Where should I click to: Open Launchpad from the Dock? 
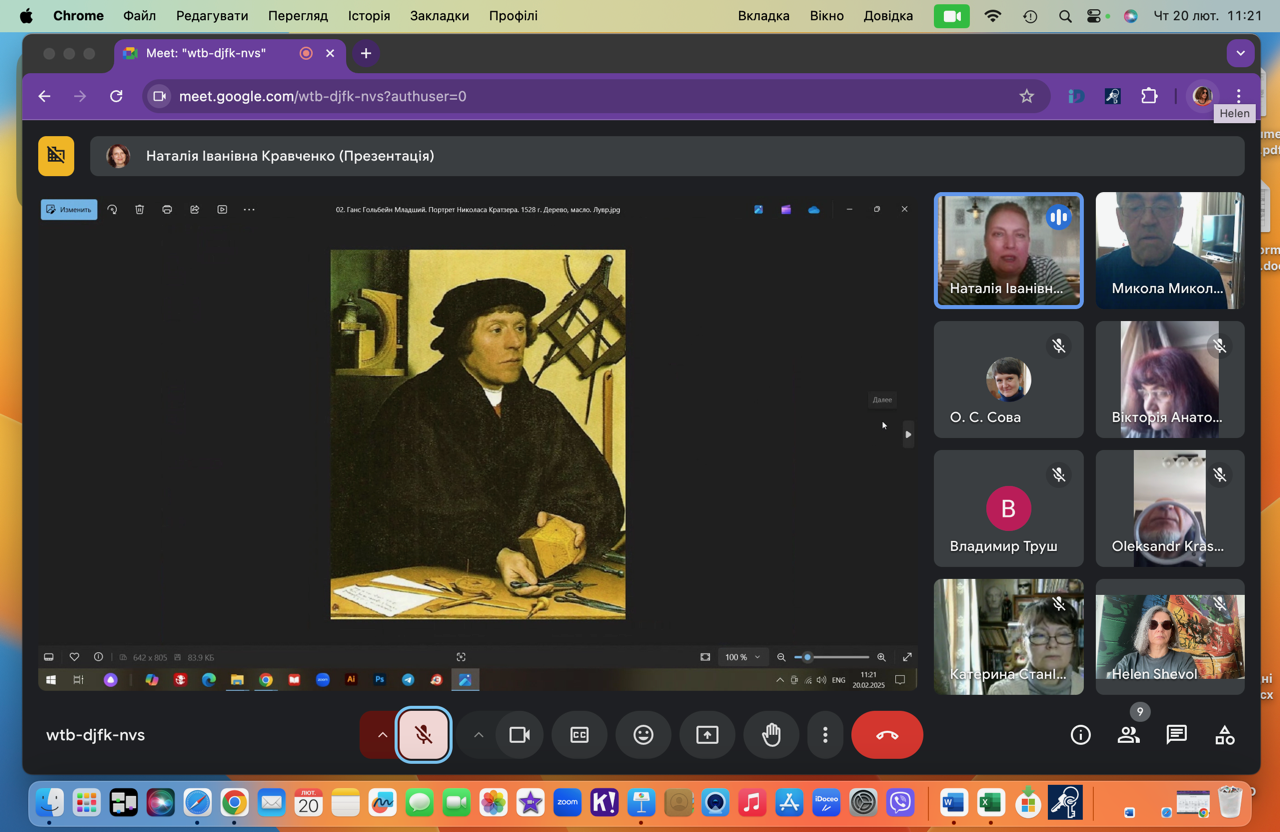click(x=86, y=802)
